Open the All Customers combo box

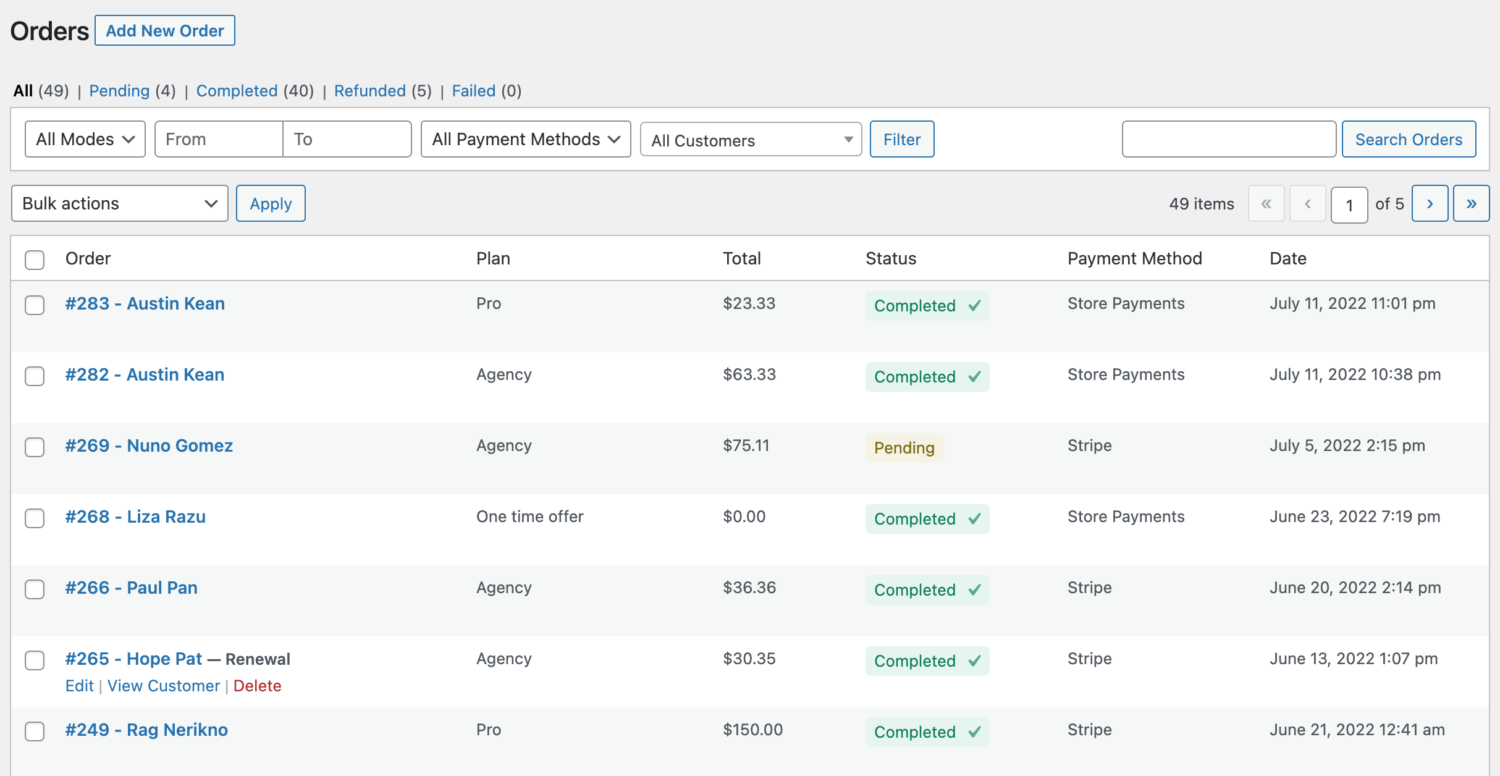point(751,140)
